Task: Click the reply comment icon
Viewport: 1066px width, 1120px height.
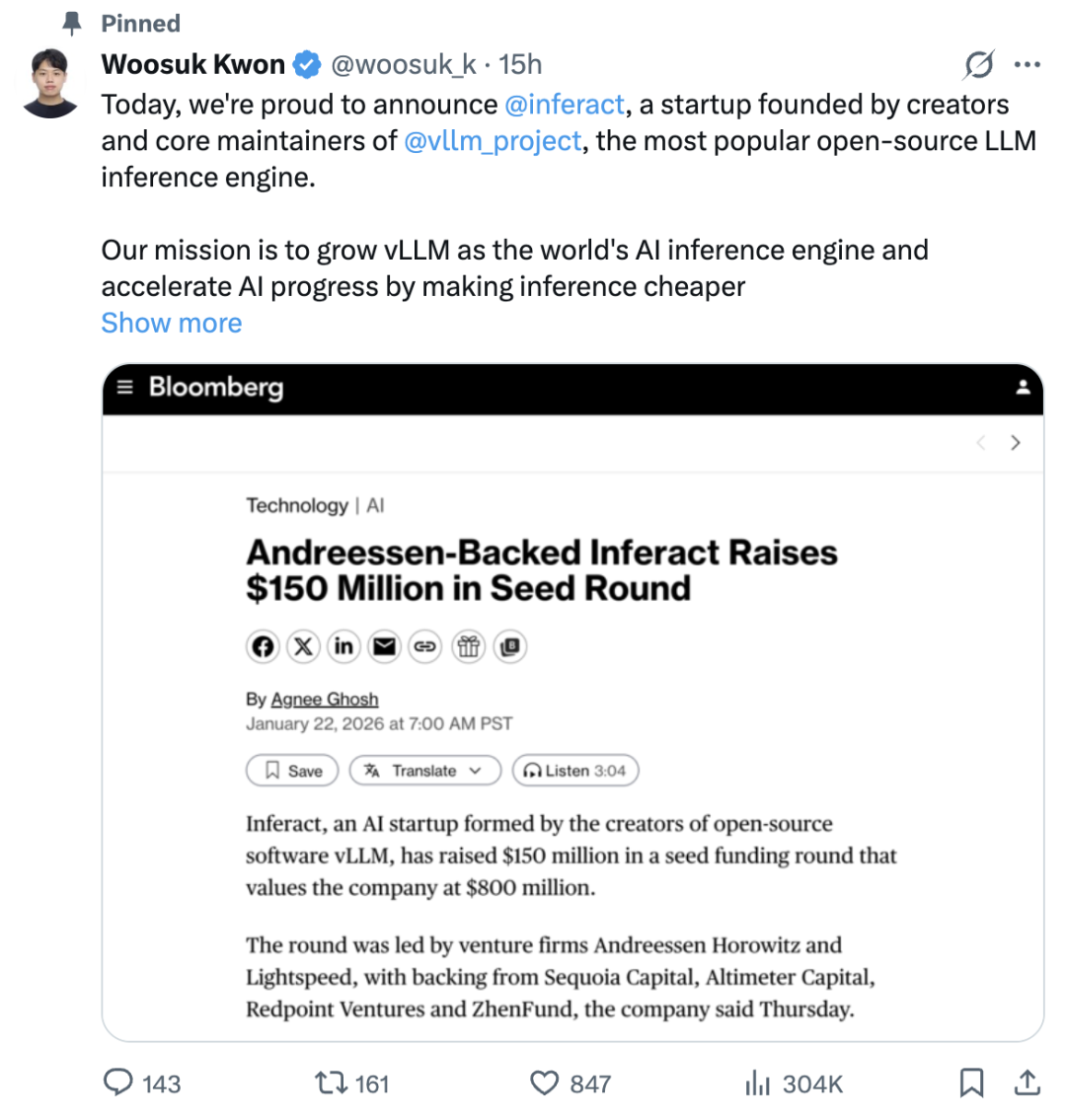Action: (117, 1083)
